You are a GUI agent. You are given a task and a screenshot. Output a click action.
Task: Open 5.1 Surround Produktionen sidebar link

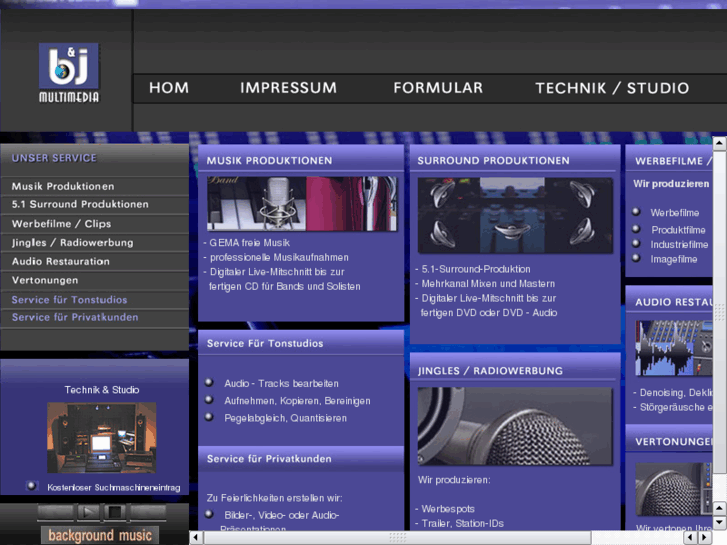[x=80, y=204]
